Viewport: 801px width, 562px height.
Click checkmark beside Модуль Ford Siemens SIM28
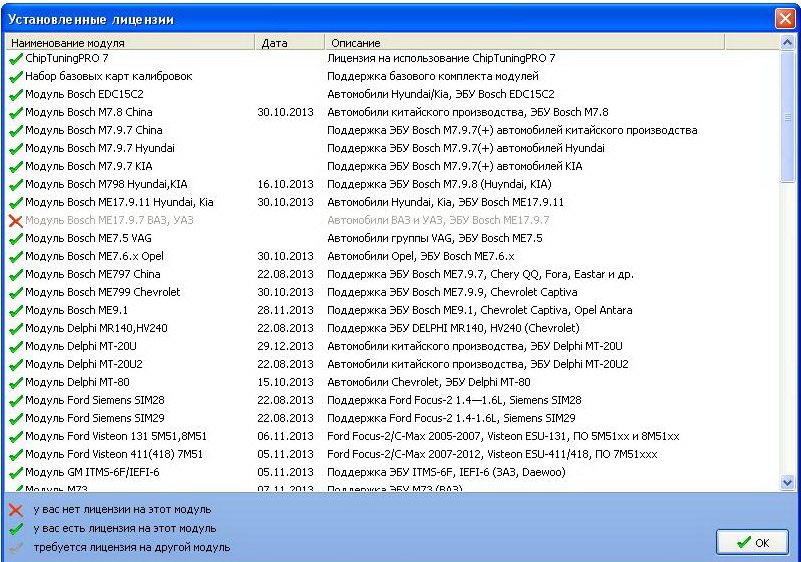[x=16, y=401]
